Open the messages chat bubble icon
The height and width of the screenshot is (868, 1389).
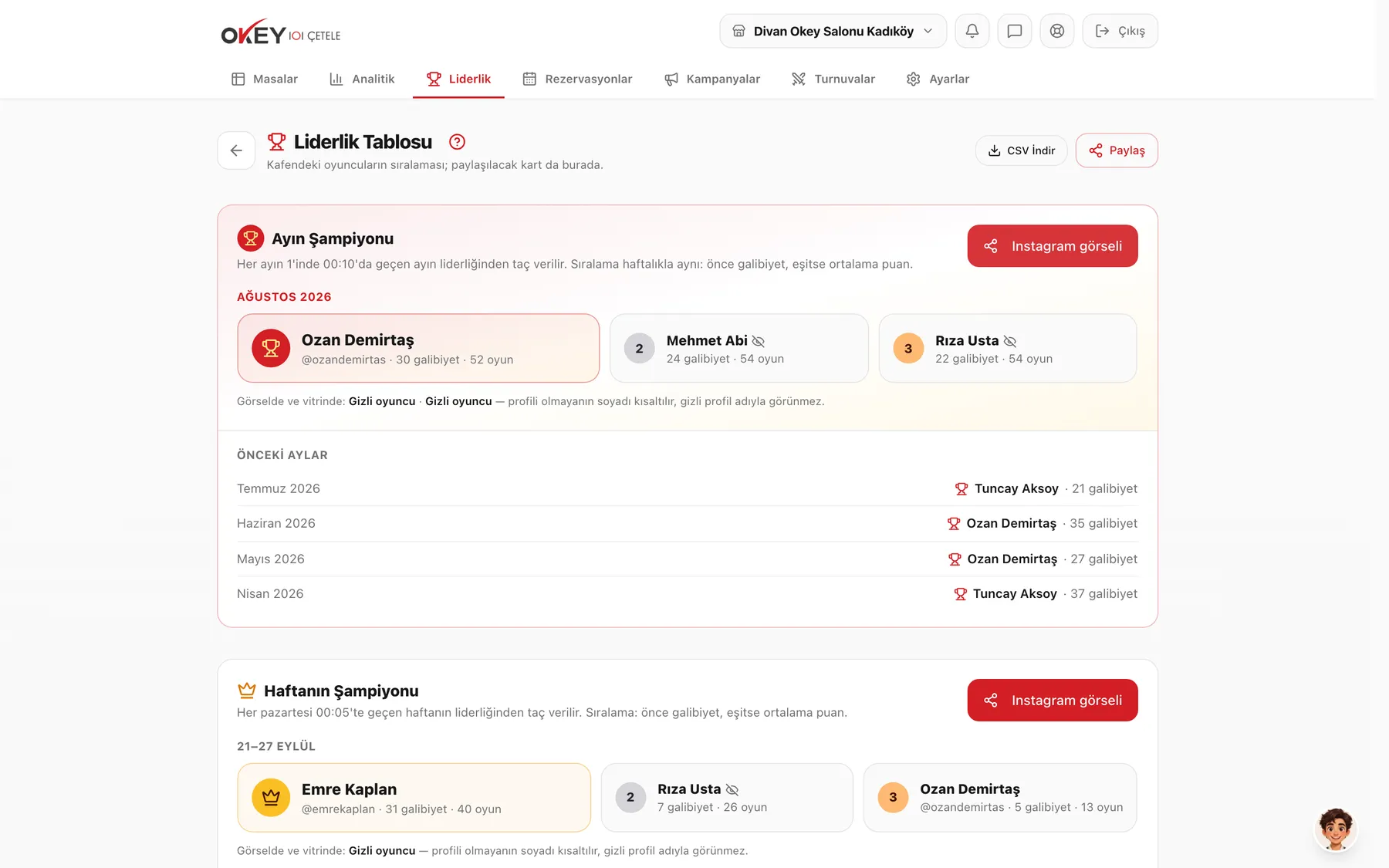1015,31
